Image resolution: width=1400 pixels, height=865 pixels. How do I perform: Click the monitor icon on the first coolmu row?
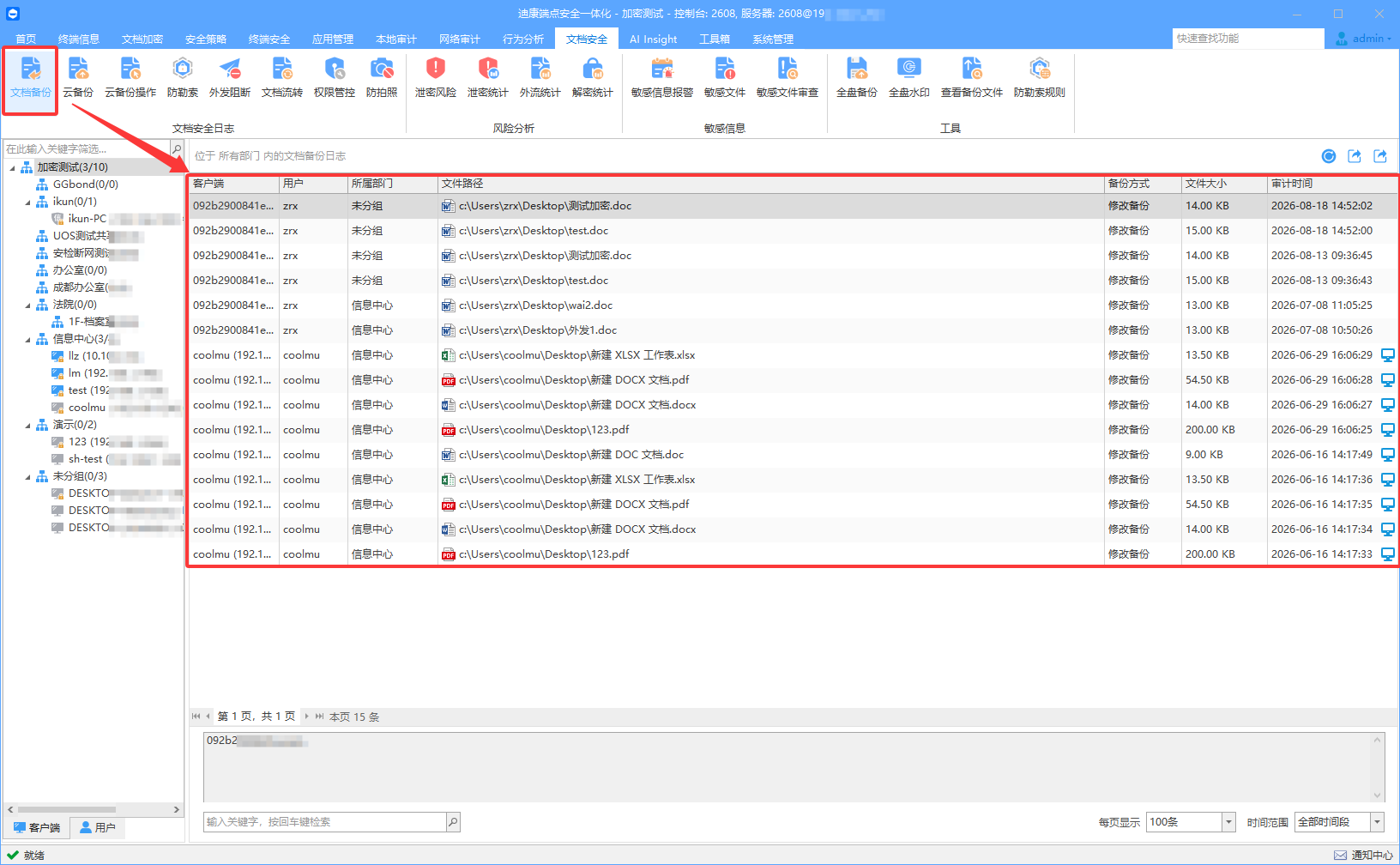1387,355
